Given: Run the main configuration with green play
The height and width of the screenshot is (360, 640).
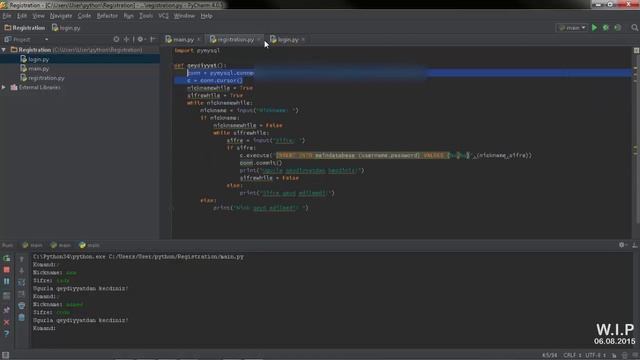Looking at the screenshot, I should (x=594, y=27).
